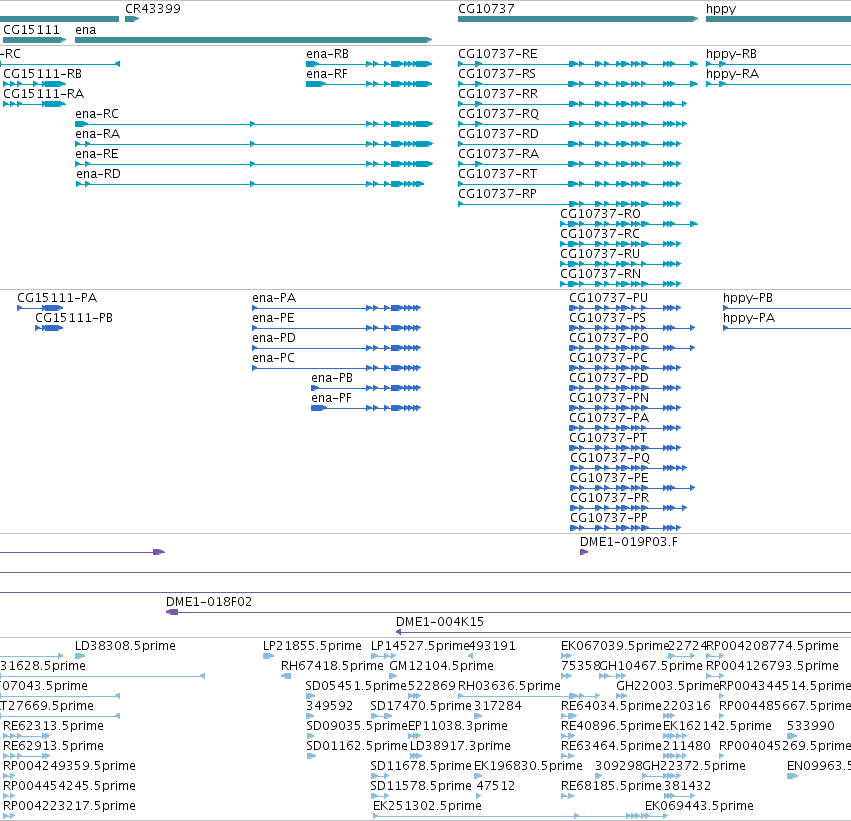Select EST RE62313.5prime
851x821 pixels.
[27, 736]
